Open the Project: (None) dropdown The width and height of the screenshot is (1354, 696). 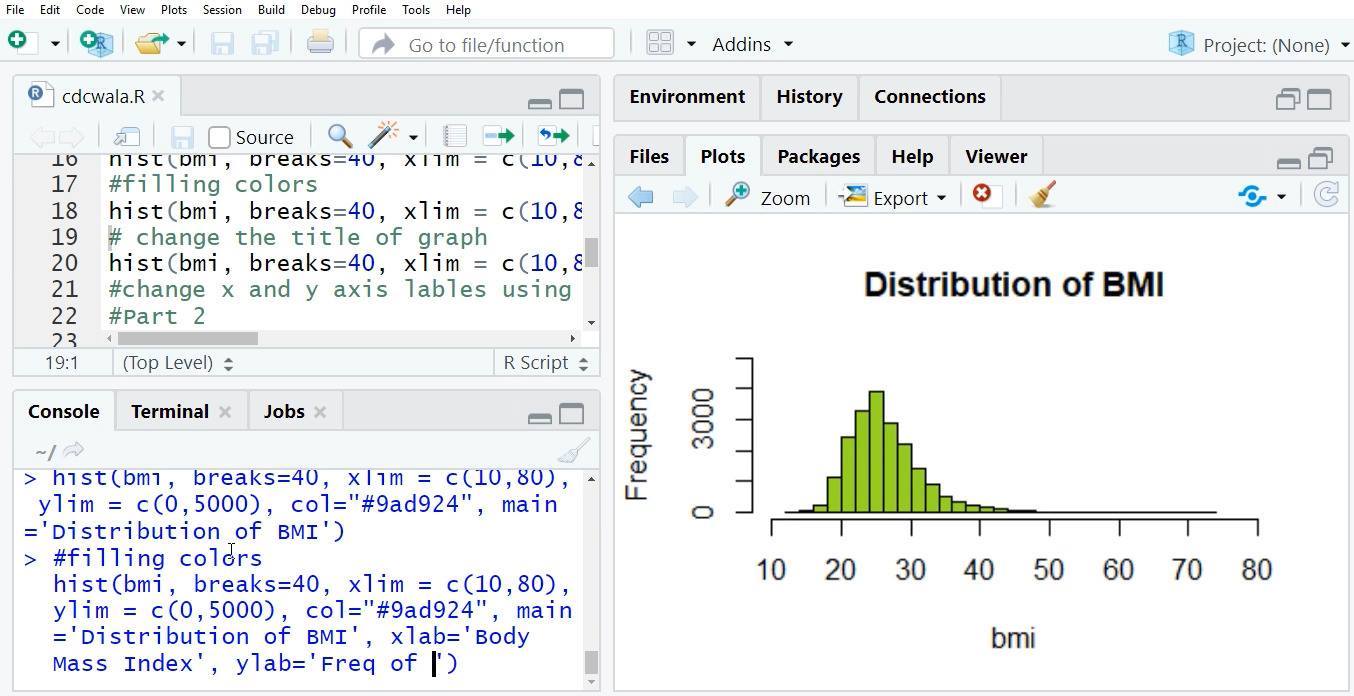point(1259,44)
